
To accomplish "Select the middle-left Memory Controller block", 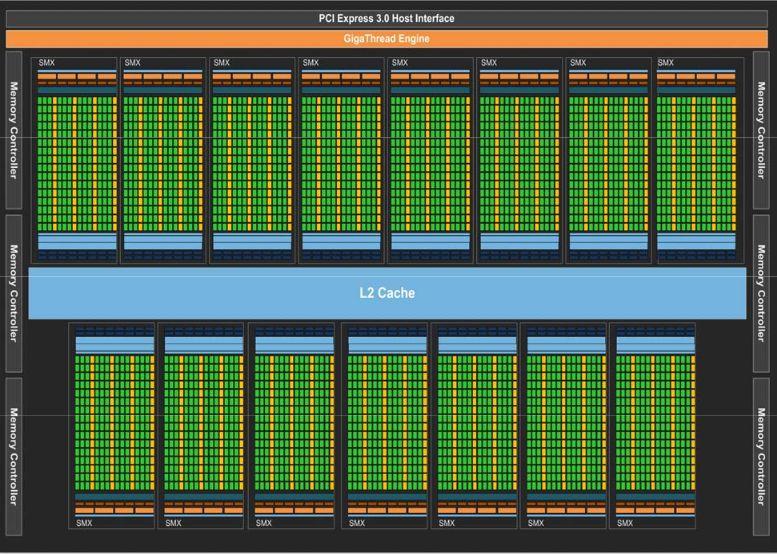I will (x=13, y=293).
